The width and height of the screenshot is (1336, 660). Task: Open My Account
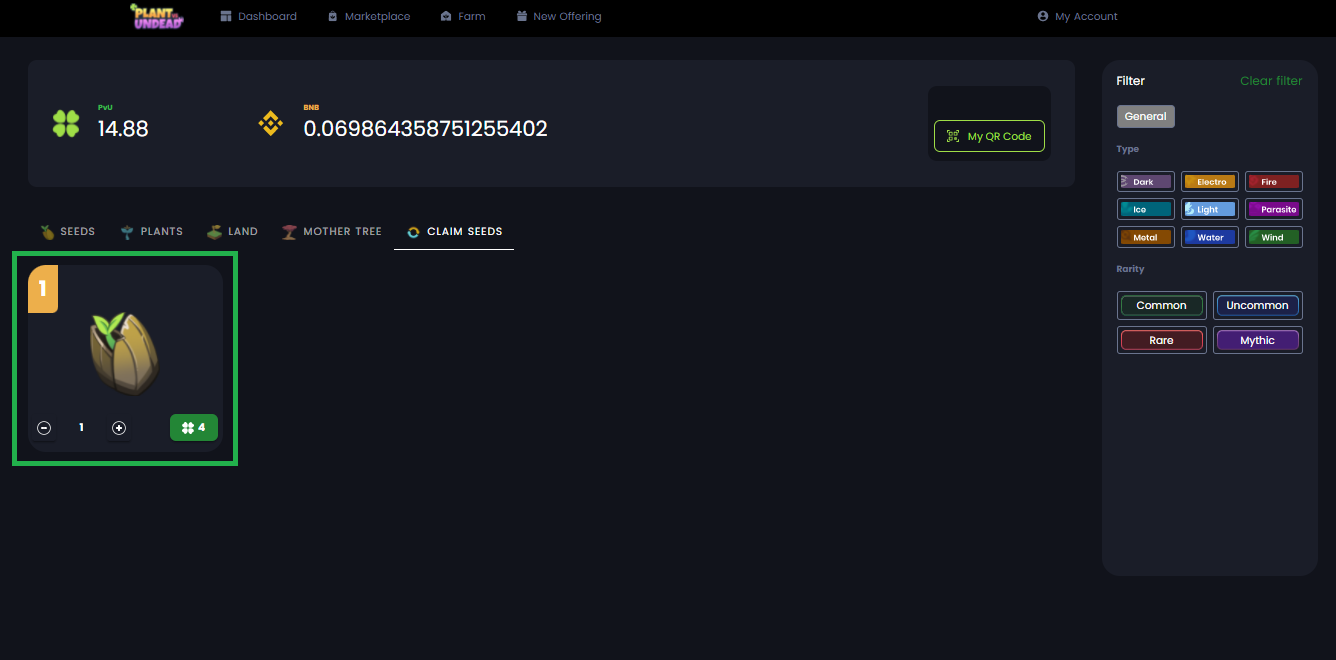tap(1077, 16)
